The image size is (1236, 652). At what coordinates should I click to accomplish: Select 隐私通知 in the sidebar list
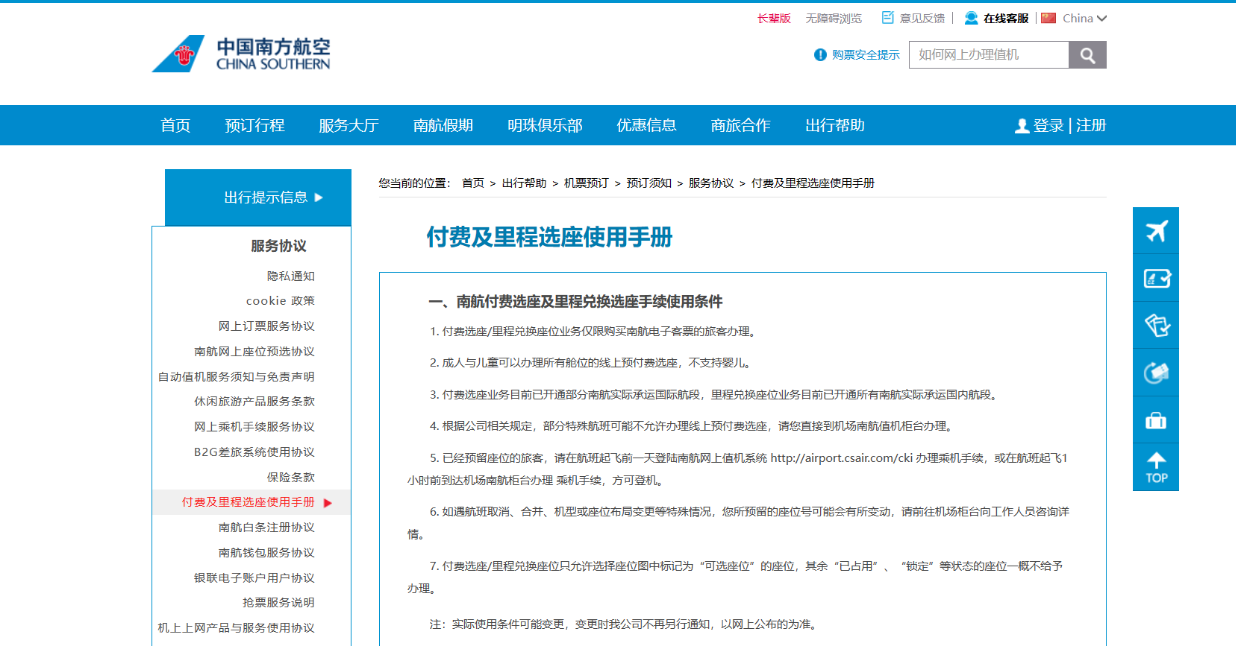290,276
